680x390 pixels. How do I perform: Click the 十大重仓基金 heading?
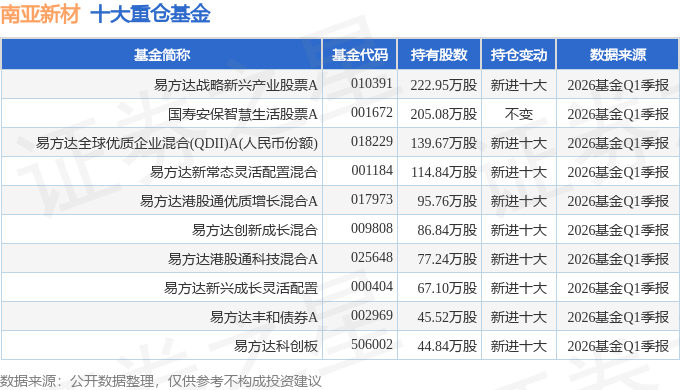[150, 13]
